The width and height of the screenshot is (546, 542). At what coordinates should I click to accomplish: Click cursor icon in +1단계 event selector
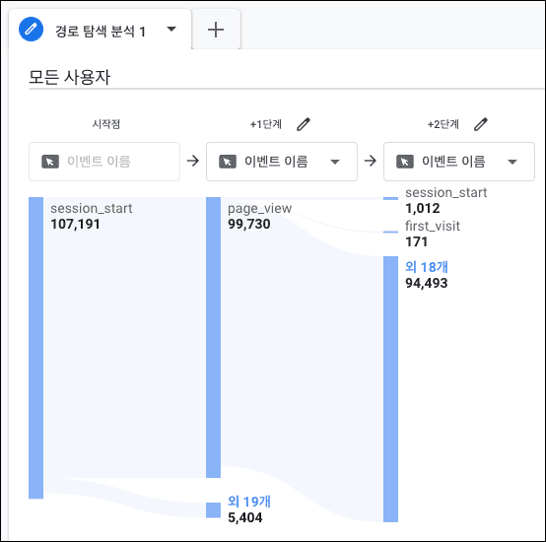click(x=227, y=162)
